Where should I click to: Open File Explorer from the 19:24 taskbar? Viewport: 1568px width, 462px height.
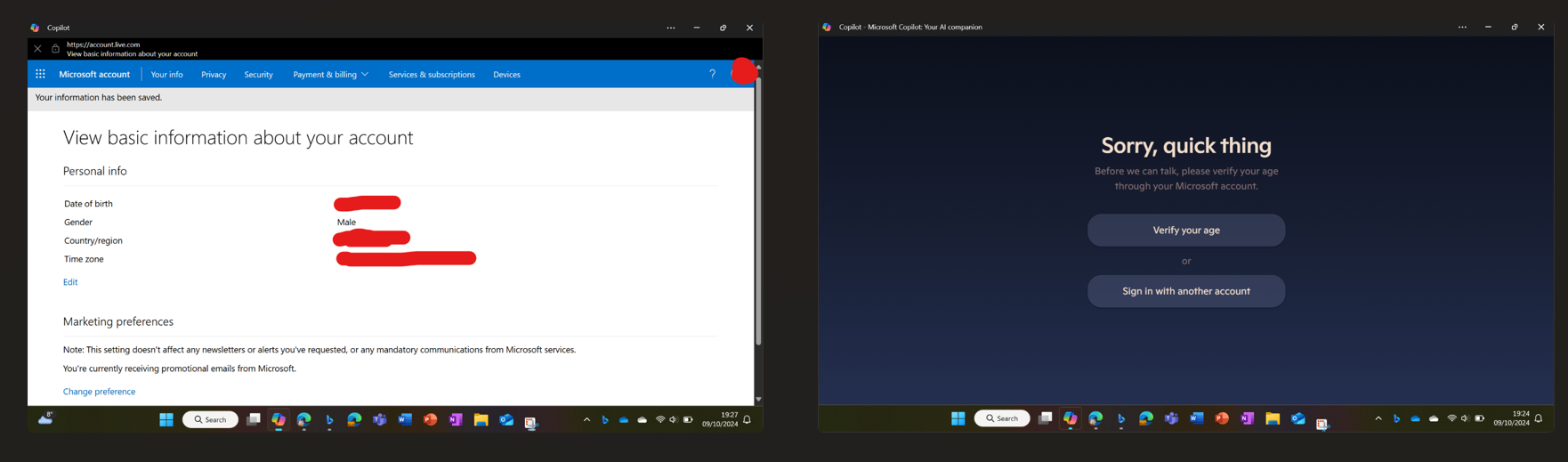tap(1273, 418)
